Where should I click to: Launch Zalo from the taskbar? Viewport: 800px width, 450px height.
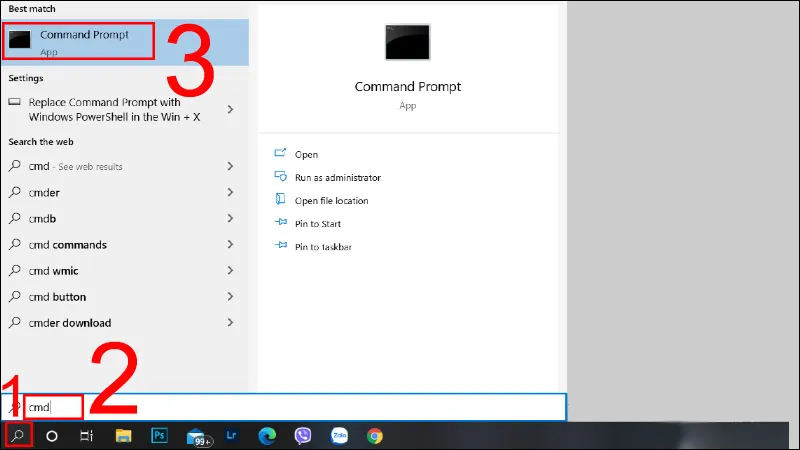click(x=339, y=436)
